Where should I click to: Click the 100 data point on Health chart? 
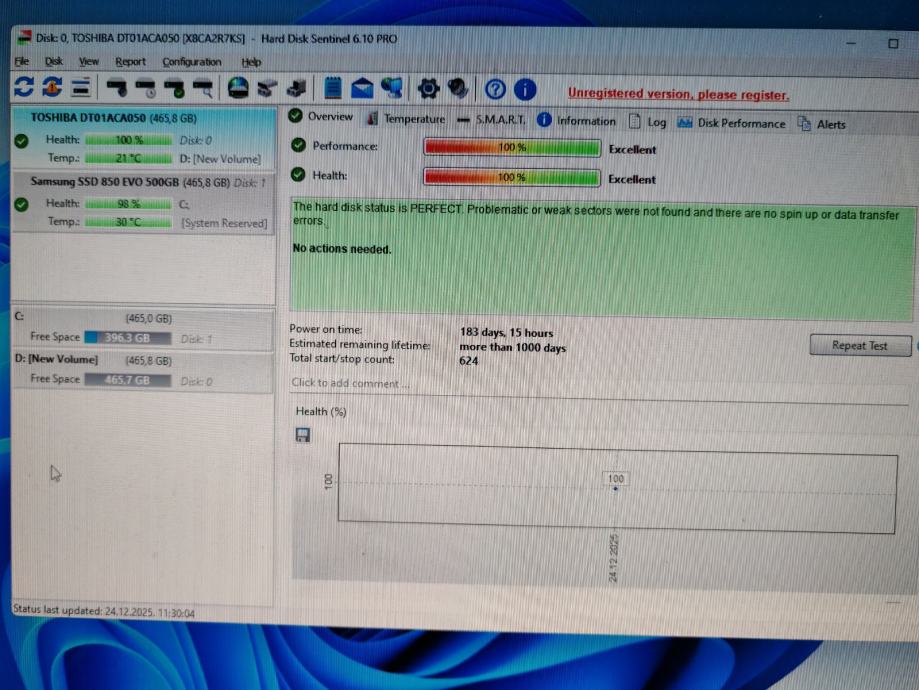pos(615,488)
